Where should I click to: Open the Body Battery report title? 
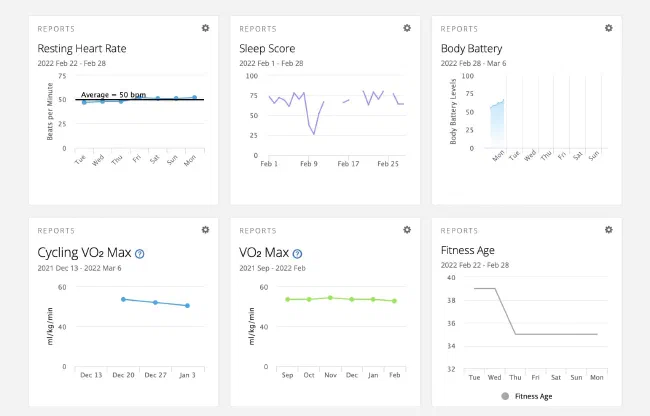471,48
